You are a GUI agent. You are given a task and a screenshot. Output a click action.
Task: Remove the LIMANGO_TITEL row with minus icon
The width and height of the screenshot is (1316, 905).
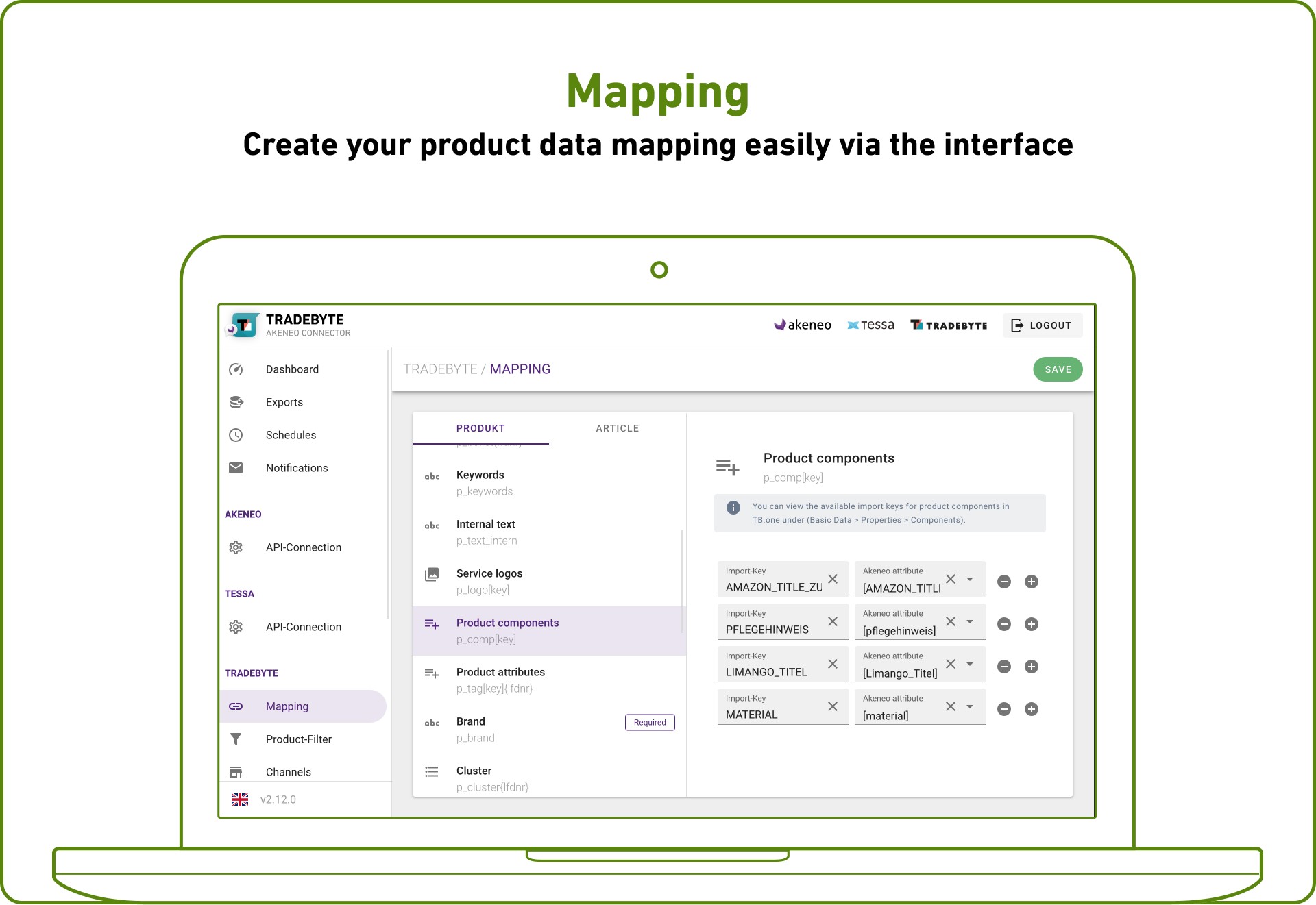(x=1004, y=667)
